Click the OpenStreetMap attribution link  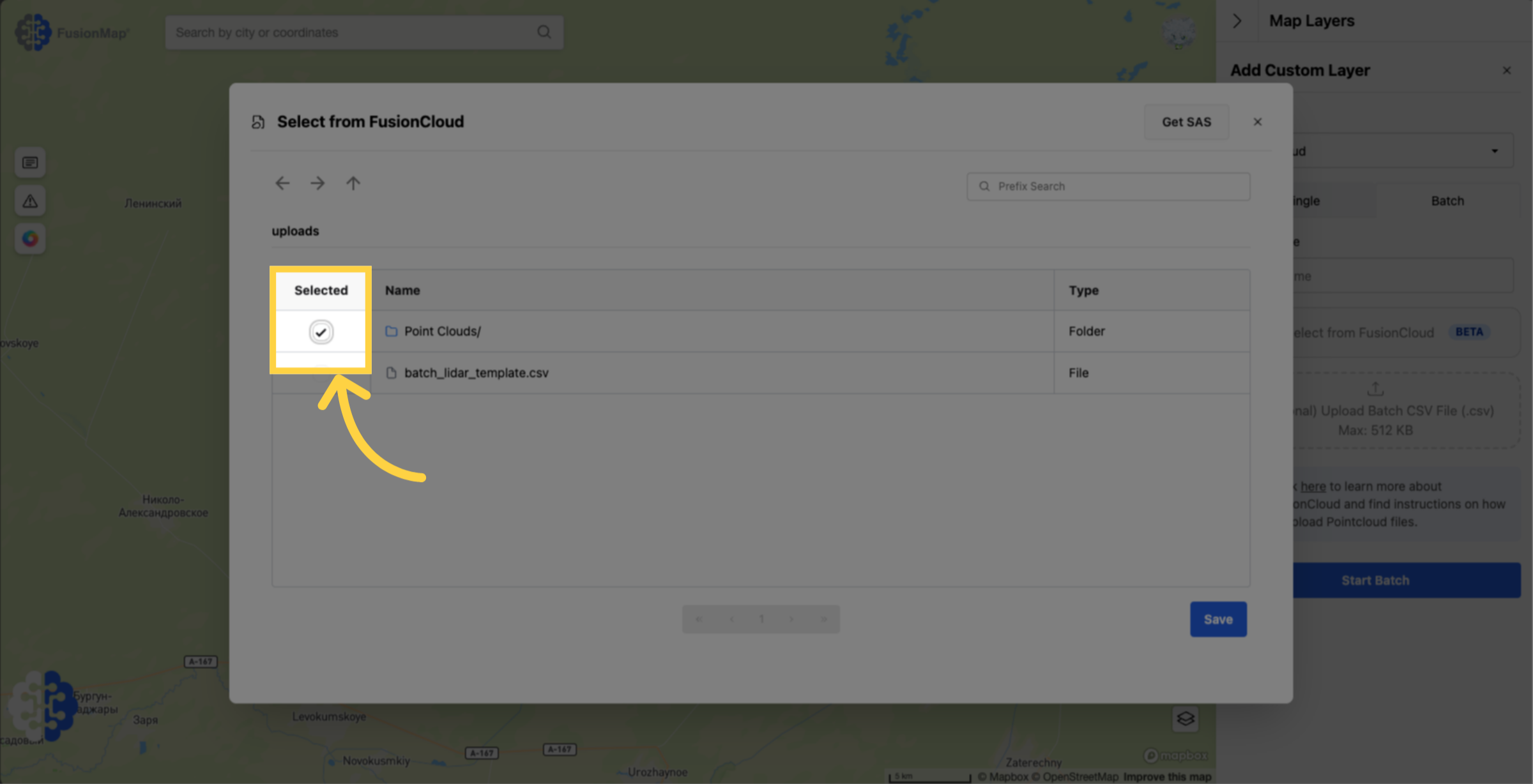pyautogui.click(x=1075, y=777)
